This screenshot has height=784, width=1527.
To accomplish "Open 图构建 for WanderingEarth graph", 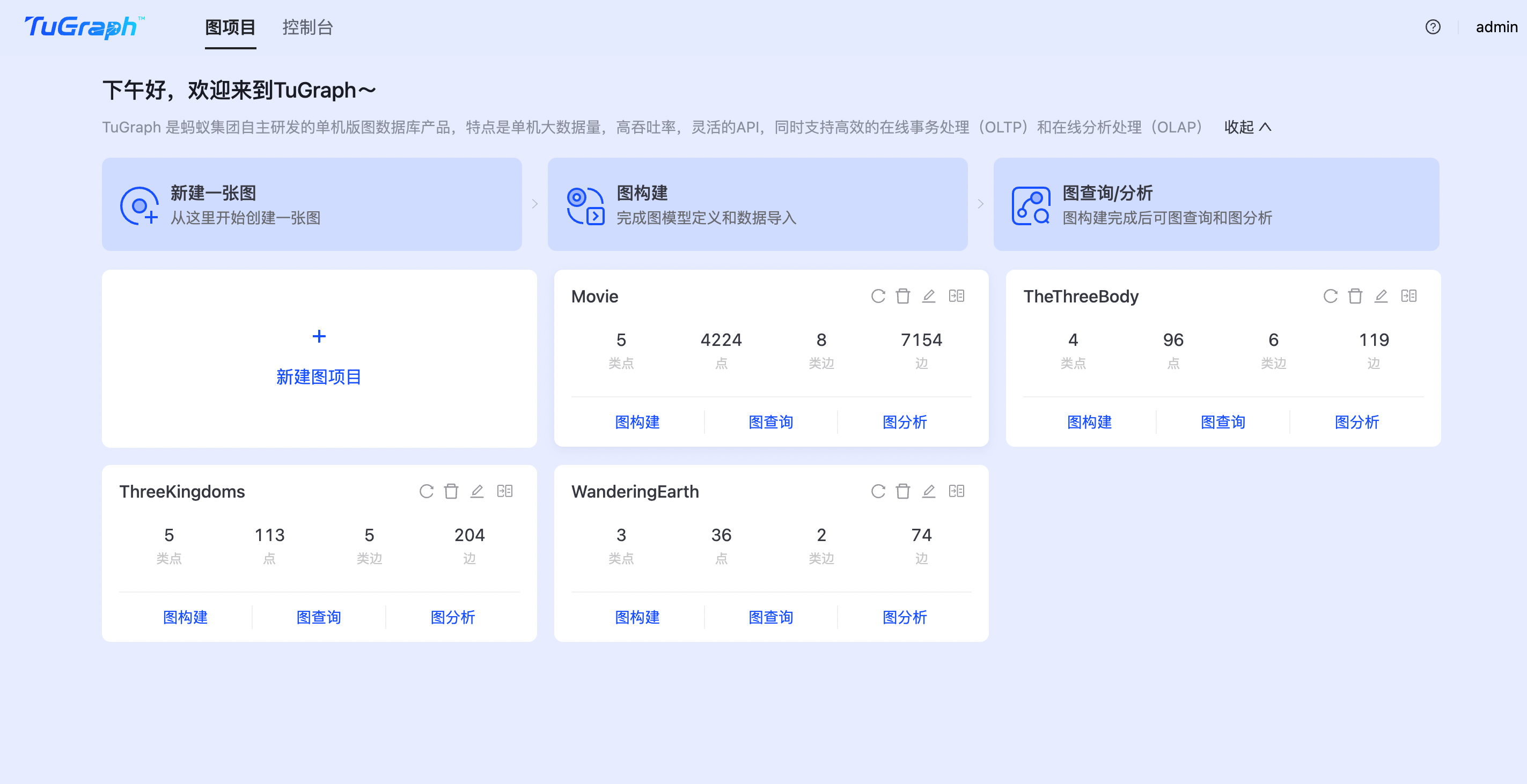I will point(637,617).
